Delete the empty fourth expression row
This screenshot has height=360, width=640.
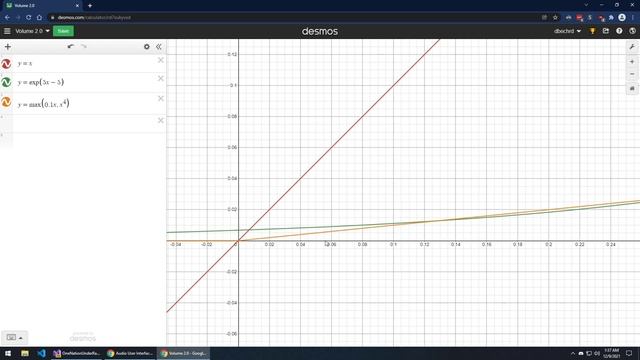click(161, 120)
